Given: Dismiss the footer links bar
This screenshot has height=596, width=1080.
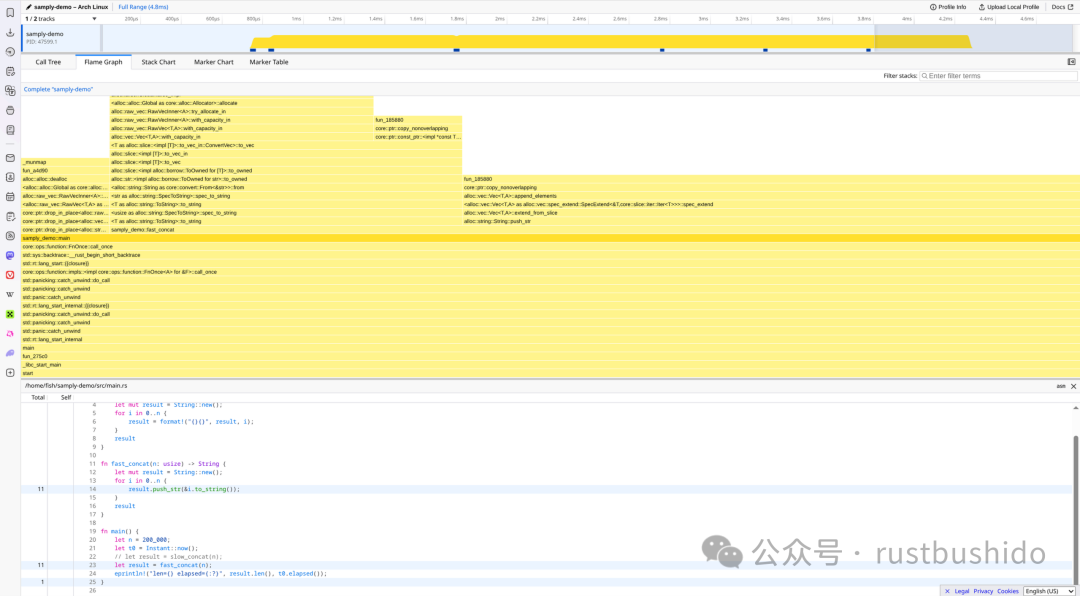Looking at the screenshot, I should click(x=947, y=591).
